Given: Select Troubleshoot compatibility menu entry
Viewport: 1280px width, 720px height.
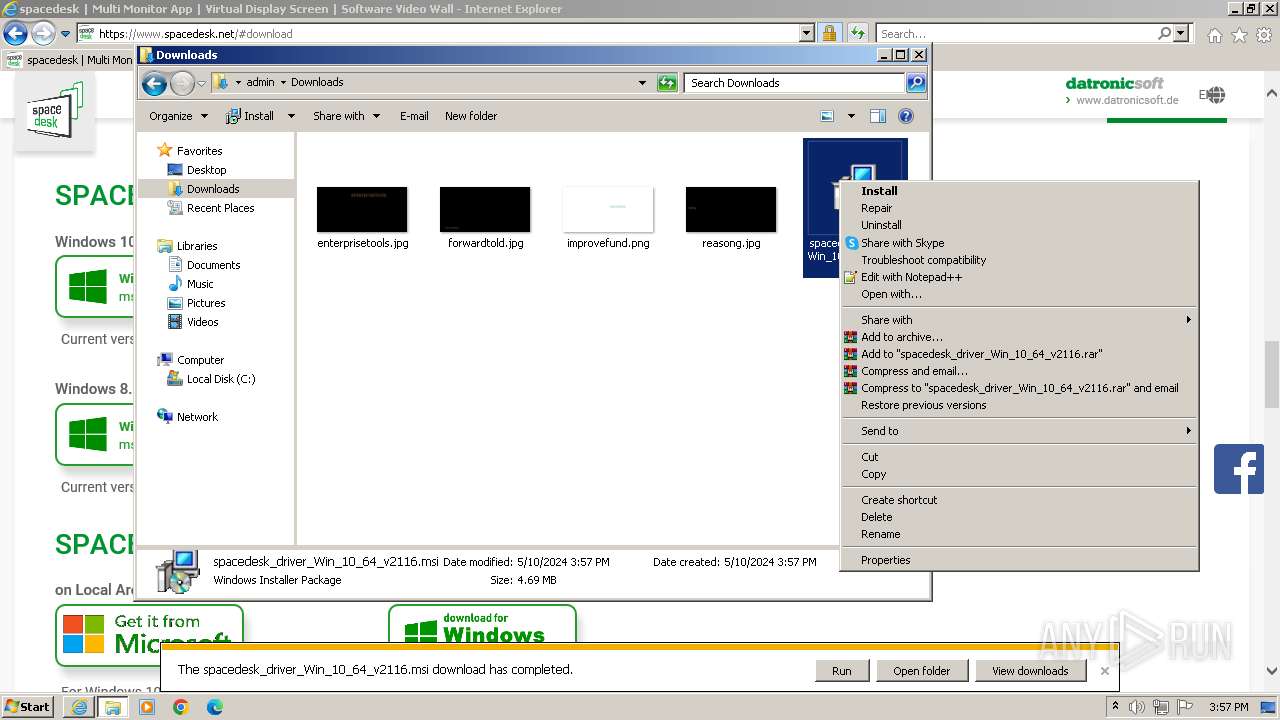Looking at the screenshot, I should 1019,260.
